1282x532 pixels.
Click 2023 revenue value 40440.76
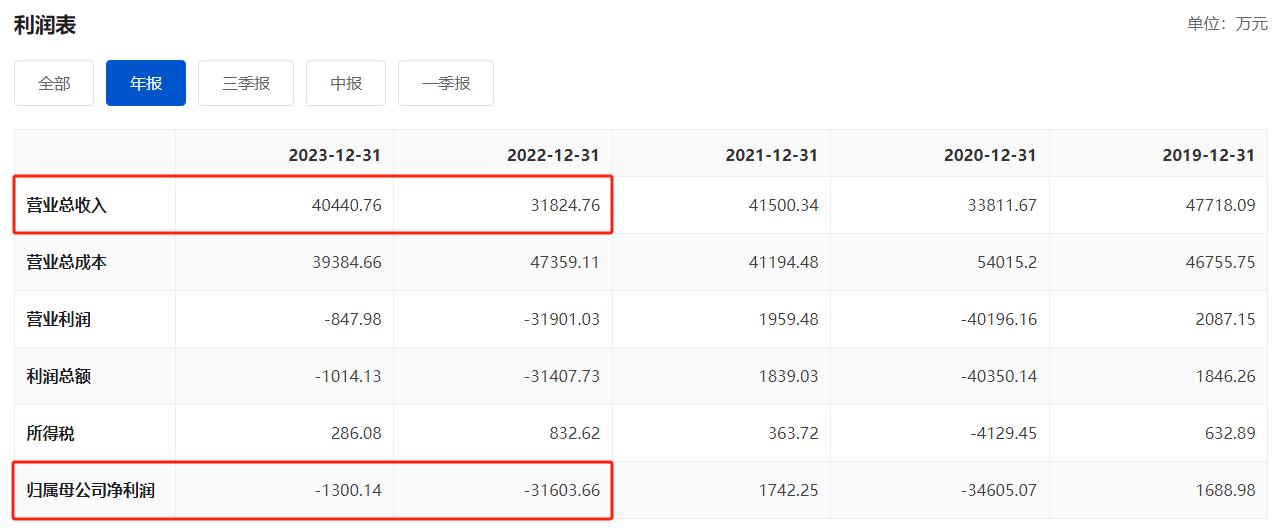pos(347,206)
